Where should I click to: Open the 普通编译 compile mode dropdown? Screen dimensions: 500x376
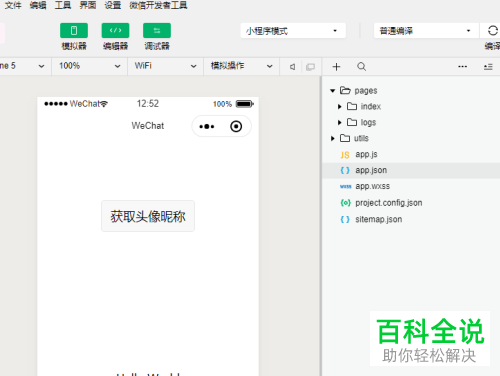pyautogui.click(x=426, y=31)
